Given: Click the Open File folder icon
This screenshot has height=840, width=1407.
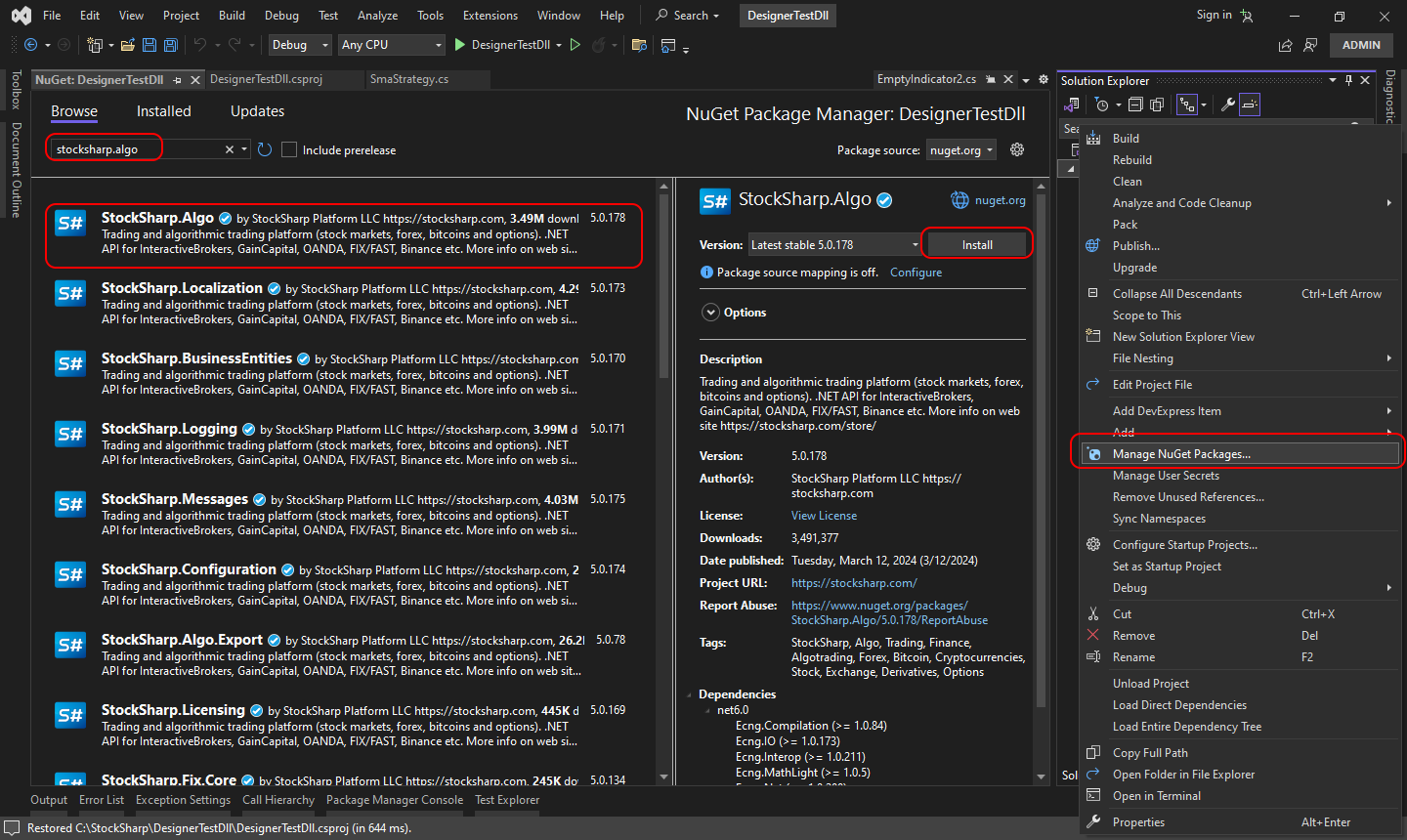Looking at the screenshot, I should (x=128, y=45).
